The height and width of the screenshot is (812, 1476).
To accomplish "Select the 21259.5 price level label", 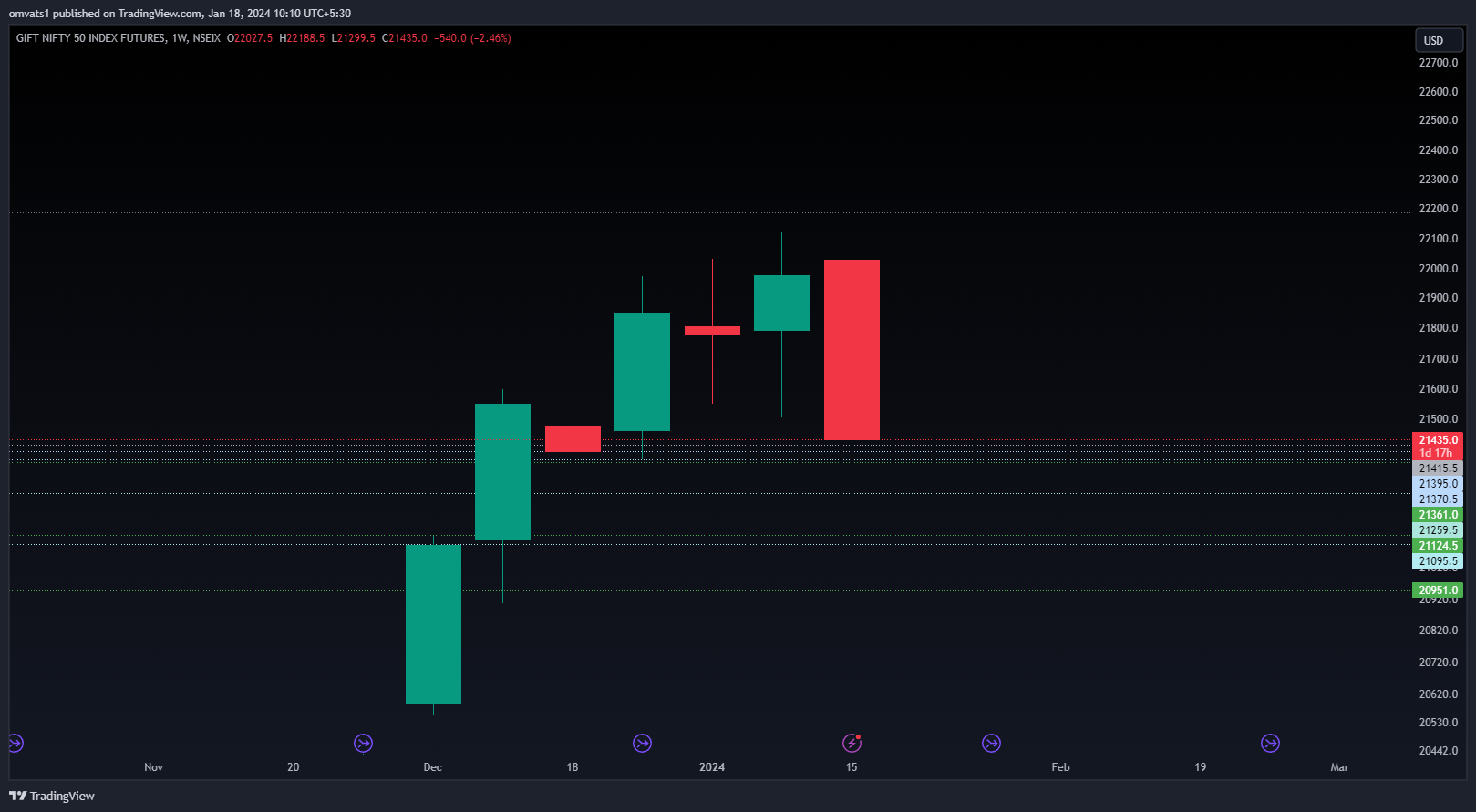I will [1438, 530].
